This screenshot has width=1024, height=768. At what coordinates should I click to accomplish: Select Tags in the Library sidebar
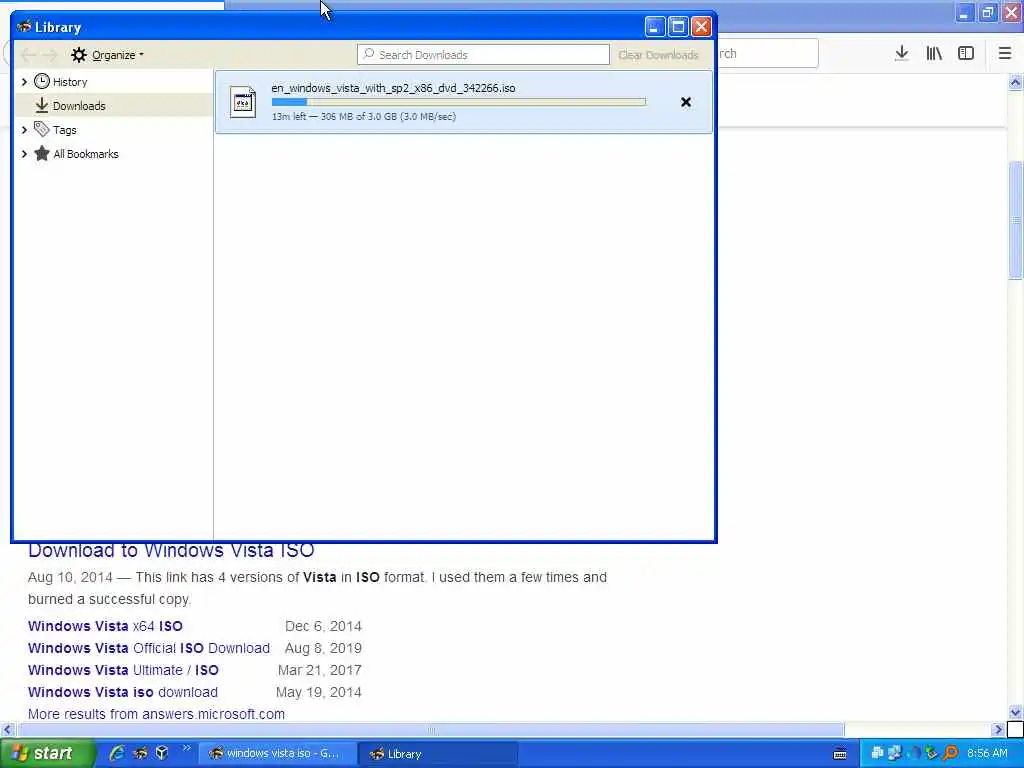64,130
